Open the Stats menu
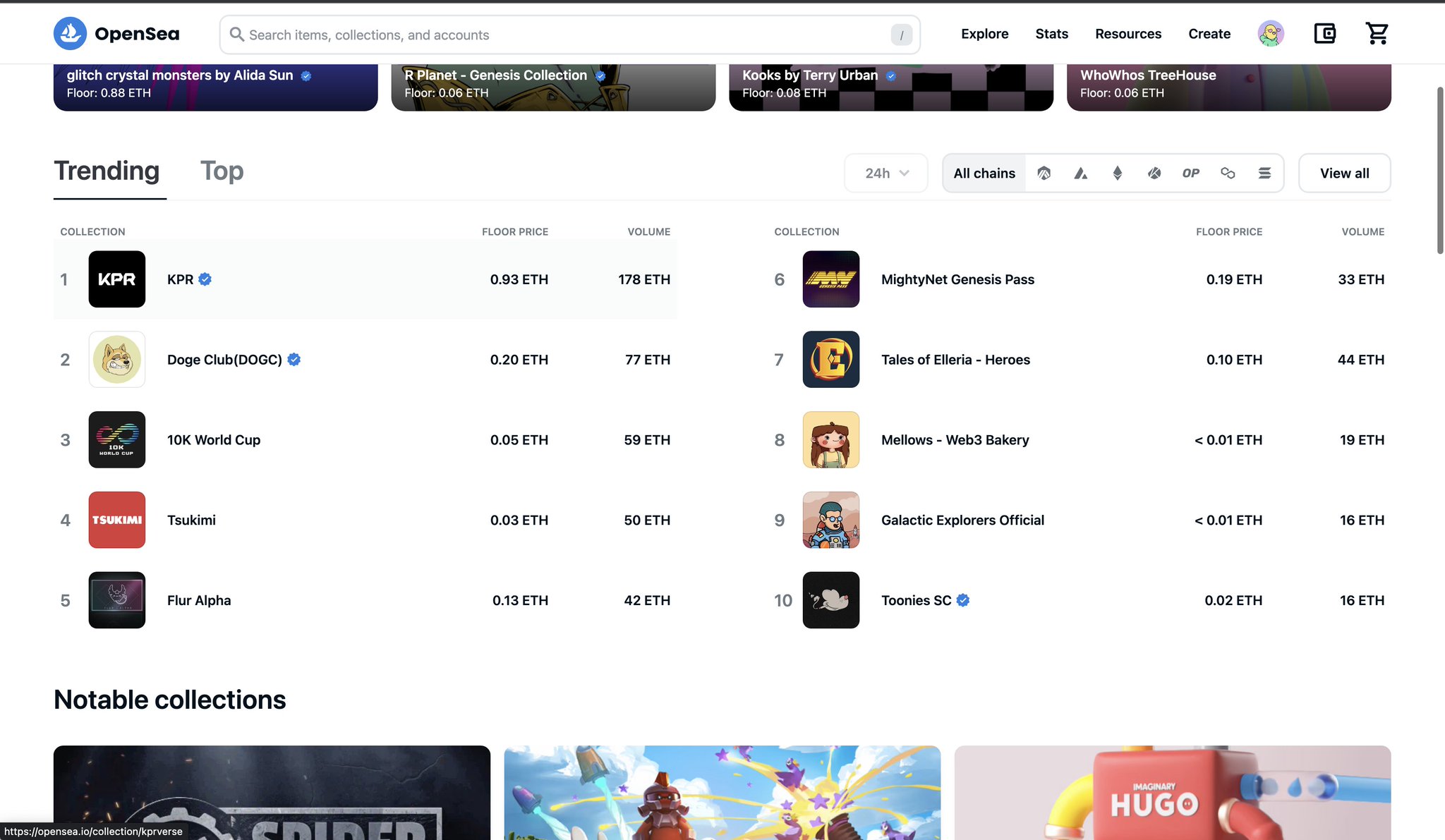The image size is (1445, 840). pyautogui.click(x=1051, y=33)
